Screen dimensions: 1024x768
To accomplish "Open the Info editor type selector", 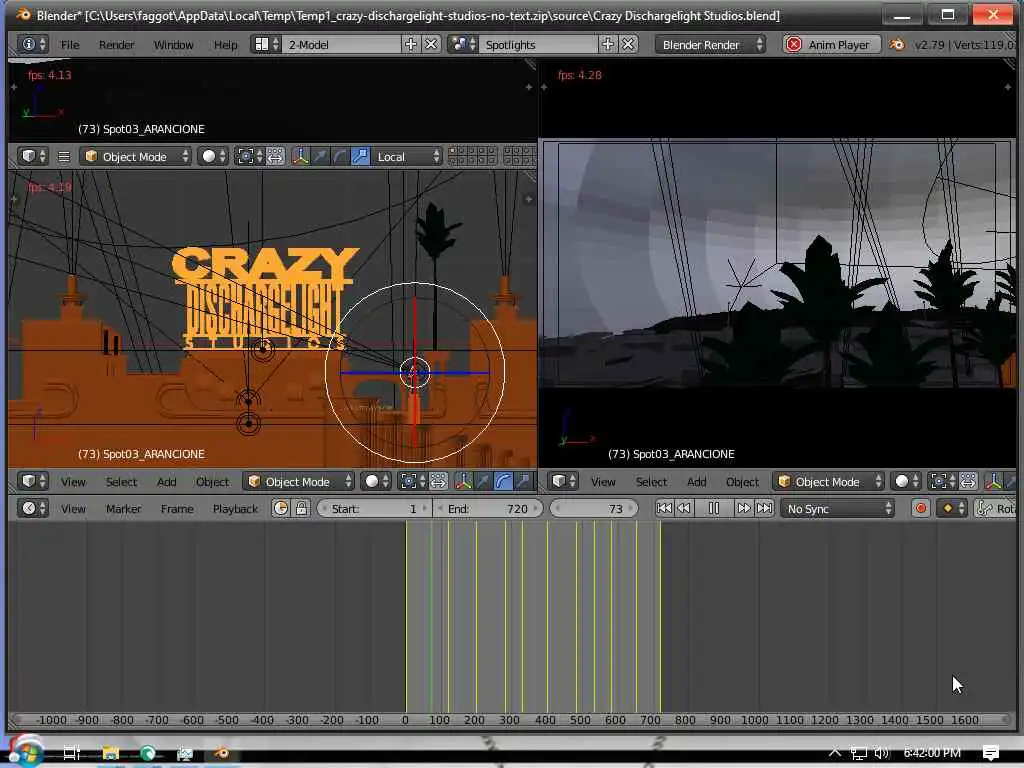I will coord(33,44).
